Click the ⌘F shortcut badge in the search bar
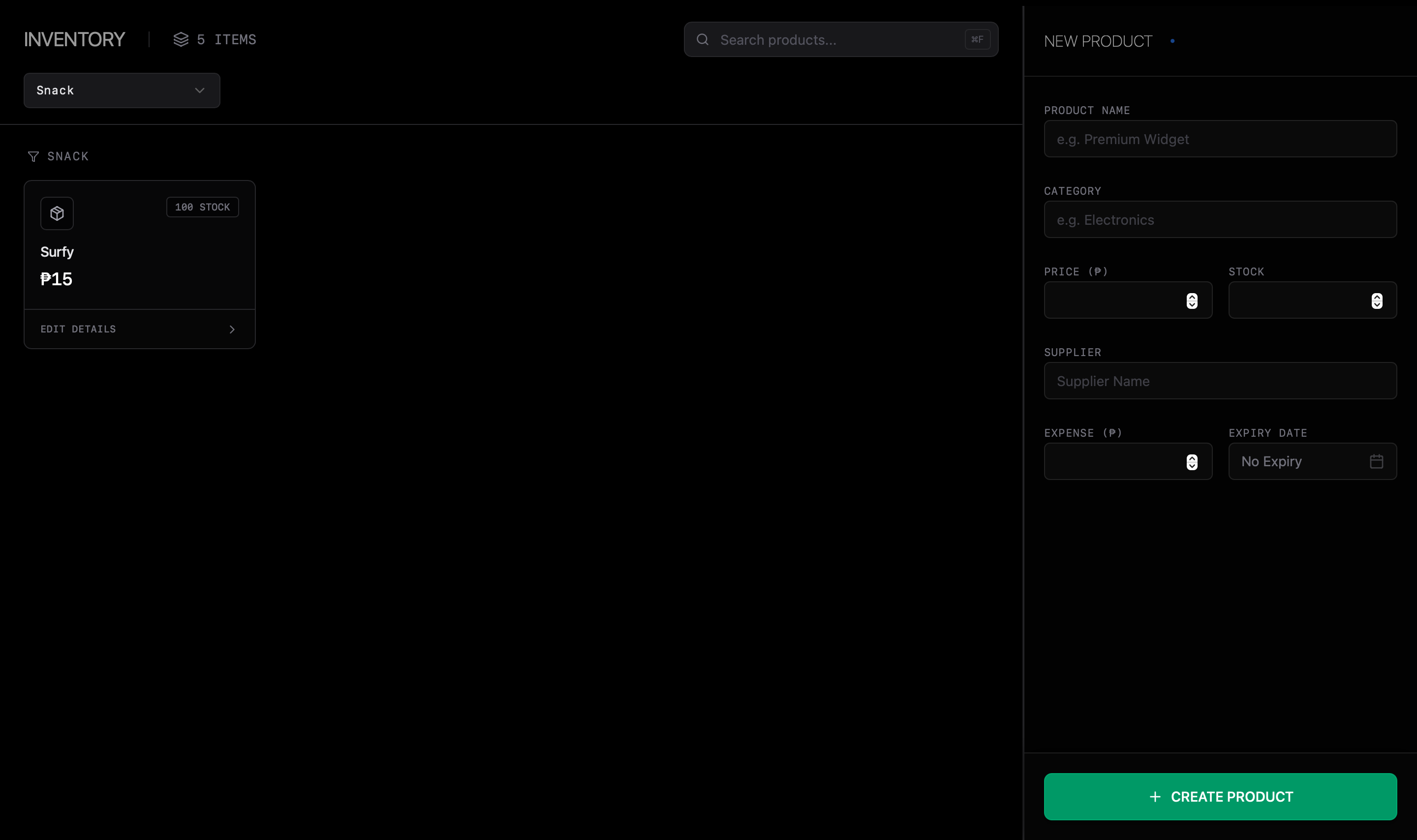Viewport: 1417px width, 840px height. (978, 39)
